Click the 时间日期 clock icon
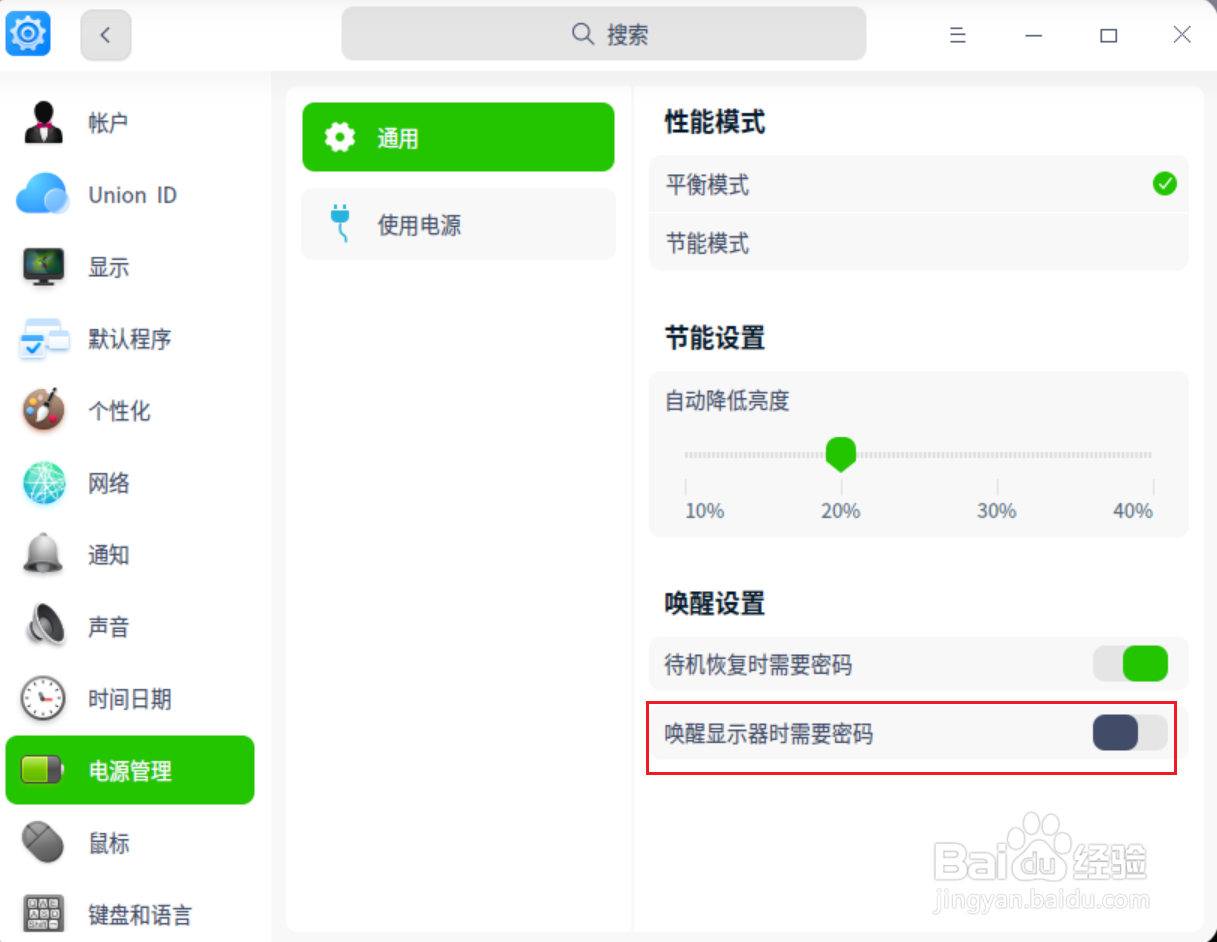 [x=43, y=699]
